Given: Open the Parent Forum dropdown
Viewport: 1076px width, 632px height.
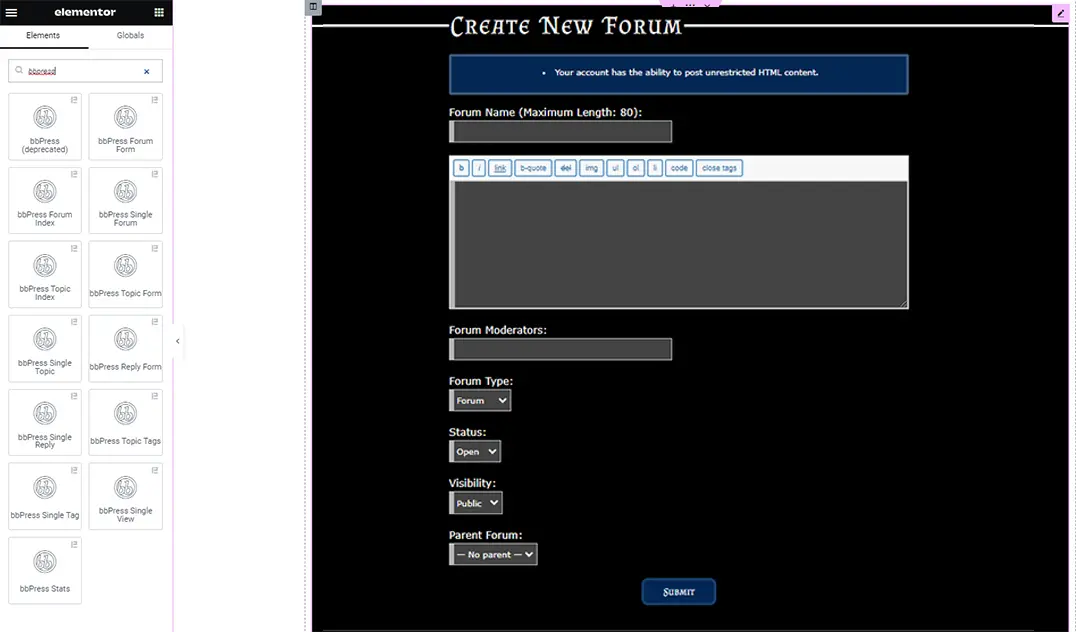Looking at the screenshot, I should coord(493,554).
